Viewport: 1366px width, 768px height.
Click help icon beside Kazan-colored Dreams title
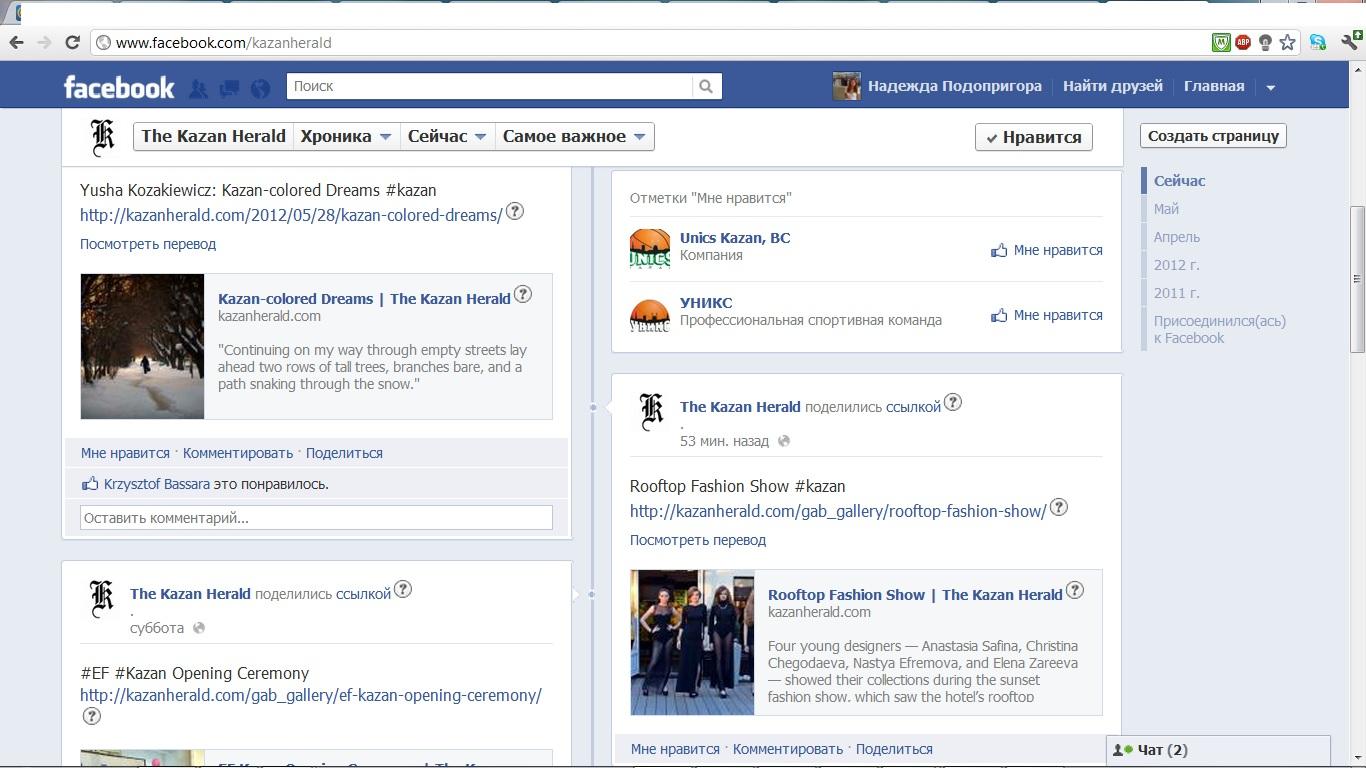point(522,295)
